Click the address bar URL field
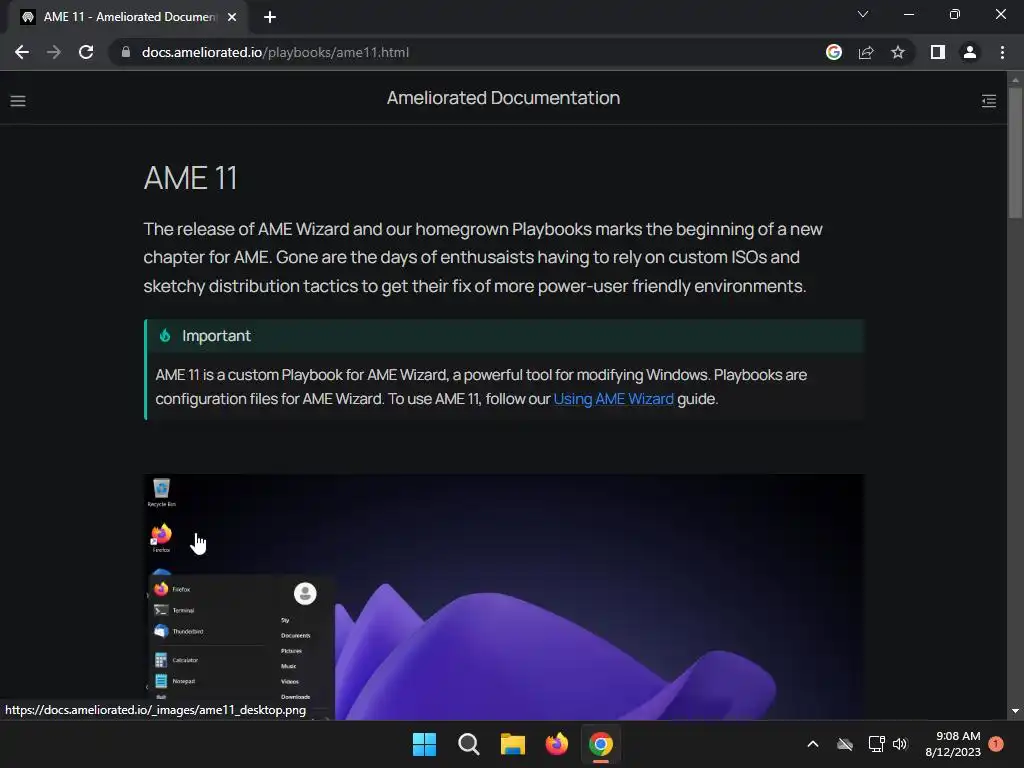Viewport: 1024px width, 768px height. pyautogui.click(x=464, y=52)
